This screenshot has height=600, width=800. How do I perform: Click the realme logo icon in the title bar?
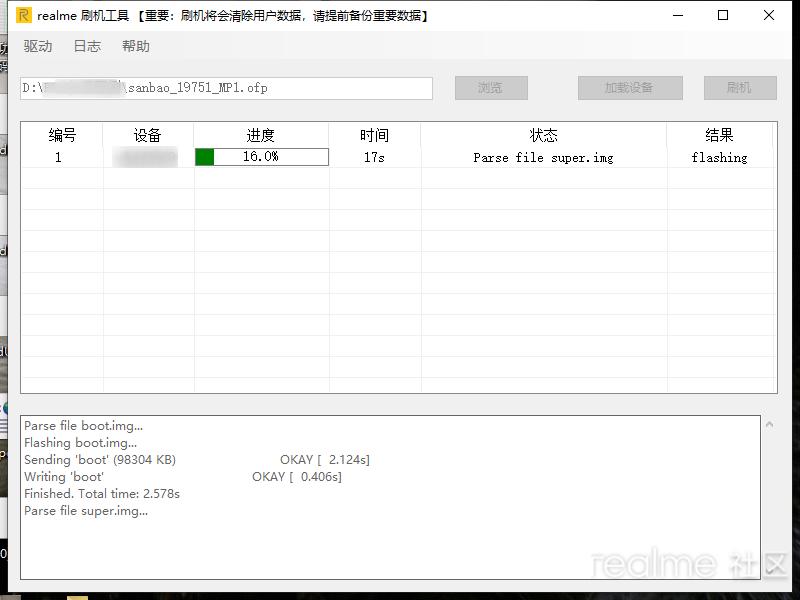pos(22,15)
